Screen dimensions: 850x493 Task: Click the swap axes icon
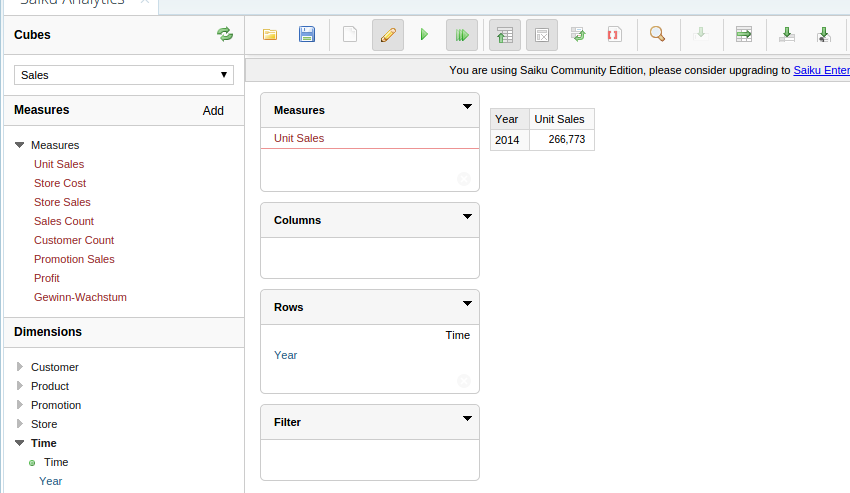[578, 35]
